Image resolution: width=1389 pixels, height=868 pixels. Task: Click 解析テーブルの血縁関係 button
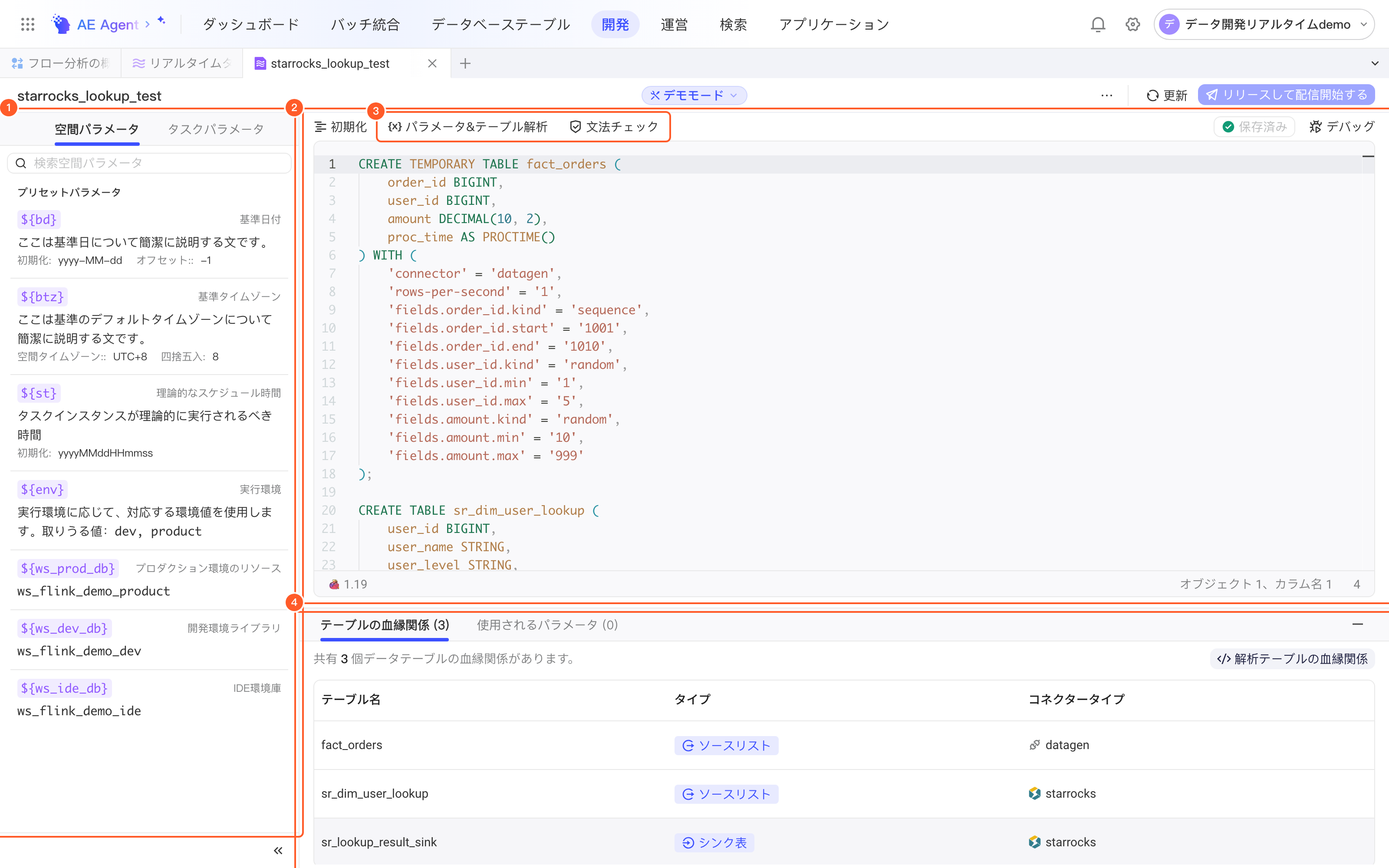(x=1292, y=658)
